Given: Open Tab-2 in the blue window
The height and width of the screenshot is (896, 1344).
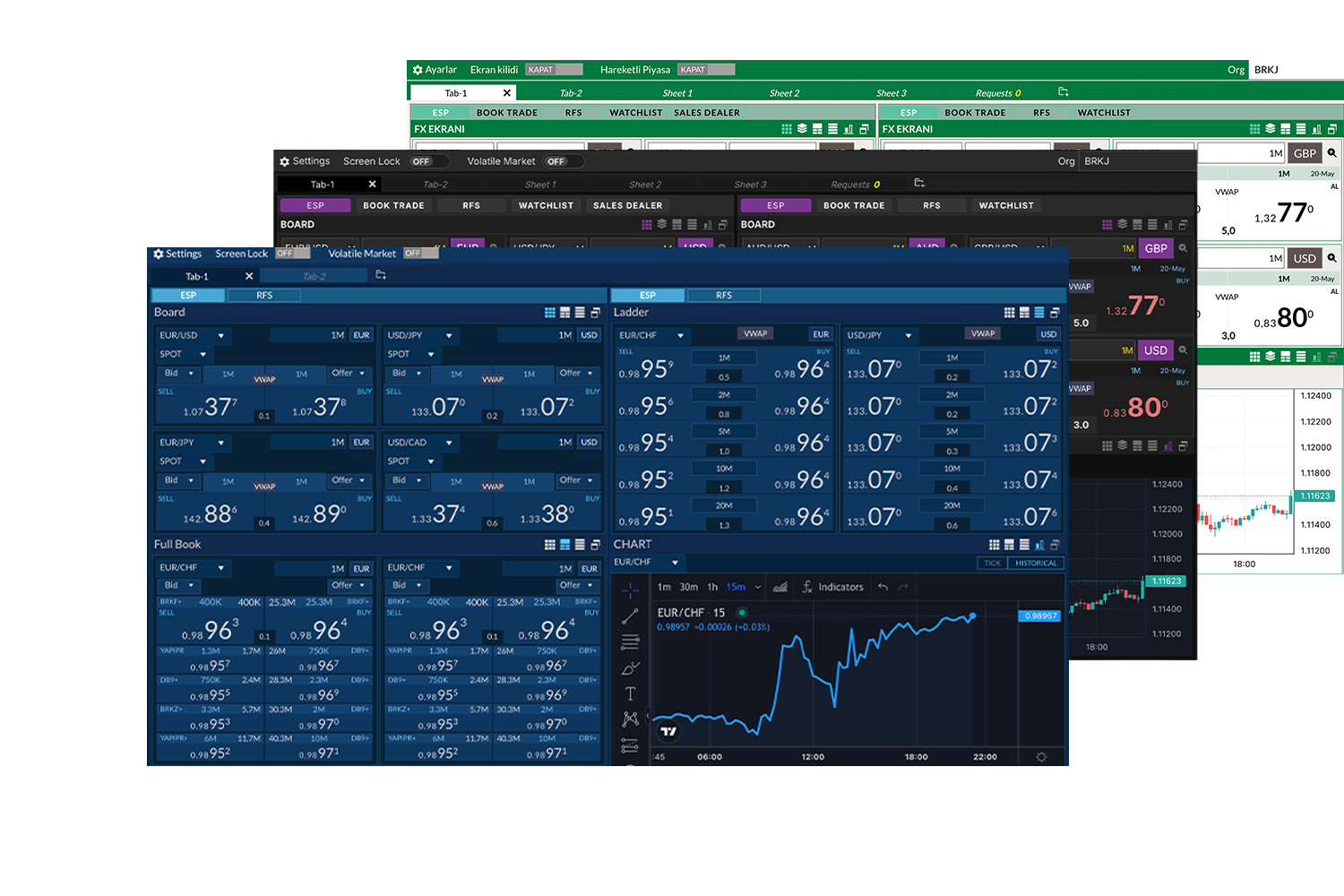Looking at the screenshot, I should pyautogui.click(x=314, y=277).
